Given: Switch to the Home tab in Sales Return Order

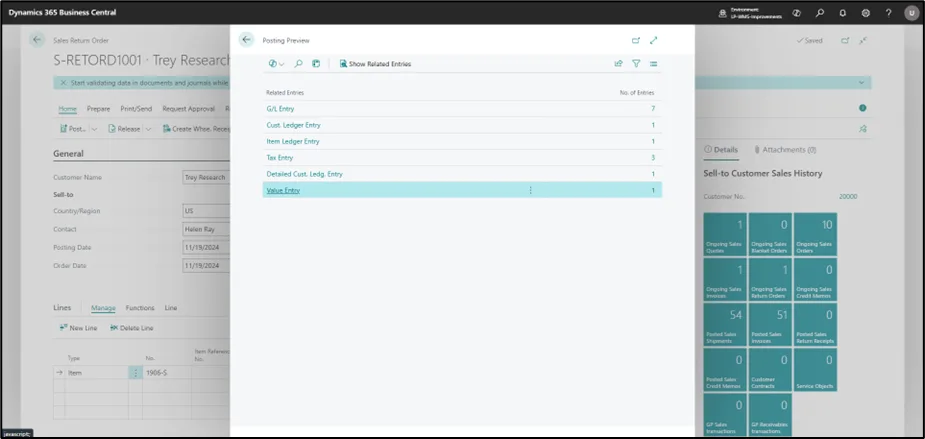Looking at the screenshot, I should click(67, 109).
